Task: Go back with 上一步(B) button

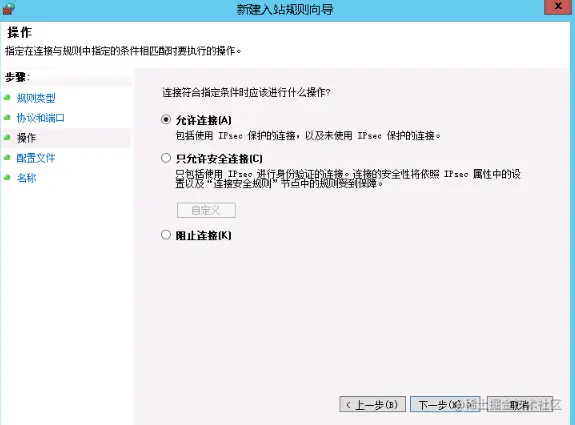Action: point(372,404)
